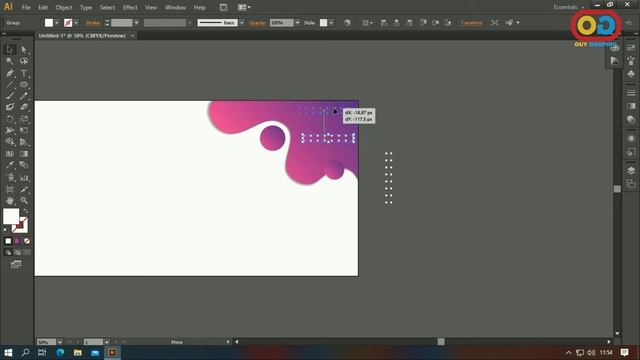Open the stroke weight dropdown
The width and height of the screenshot is (640, 360).
pos(136,23)
